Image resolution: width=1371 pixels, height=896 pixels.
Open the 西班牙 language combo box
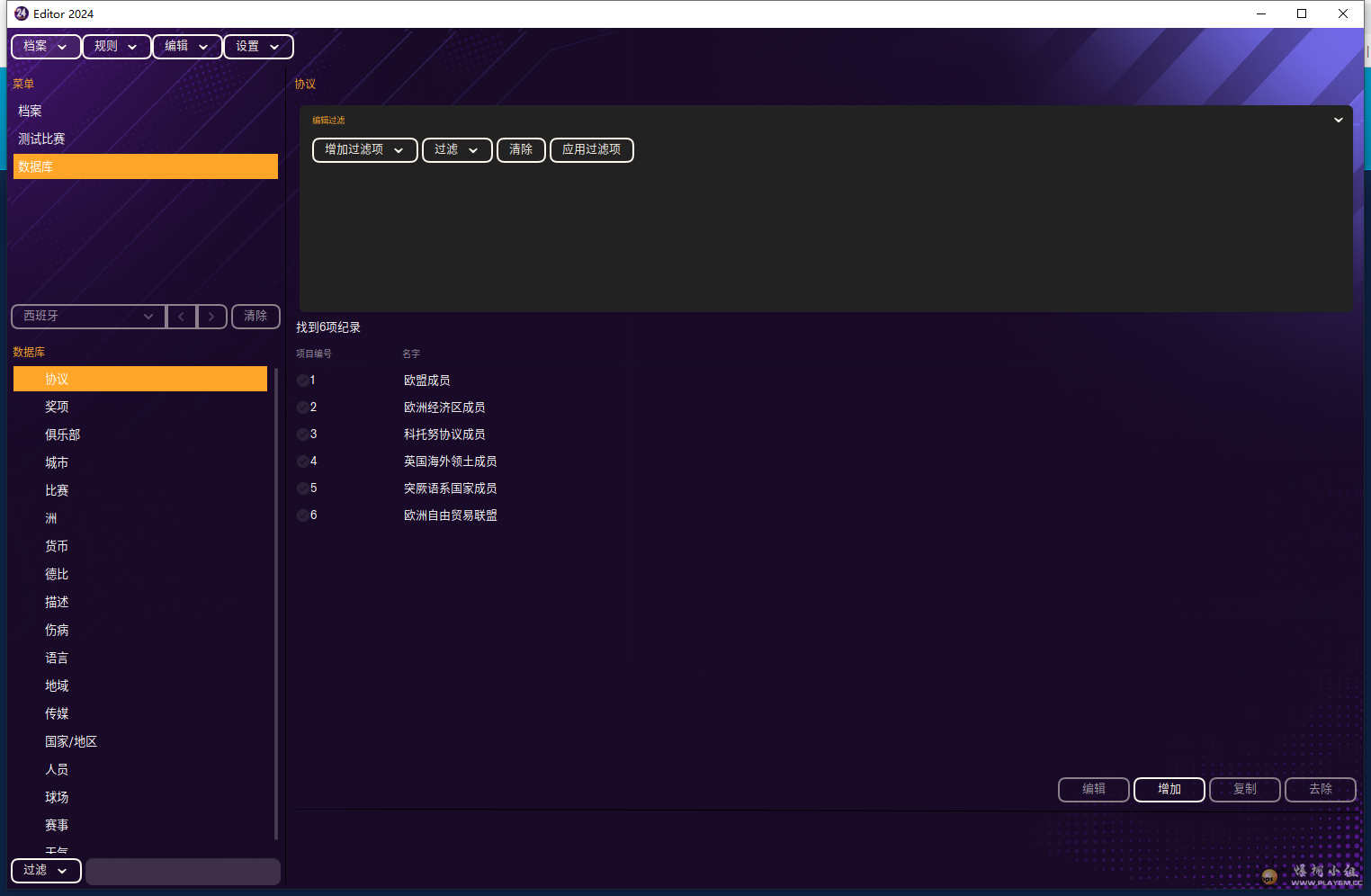88,317
